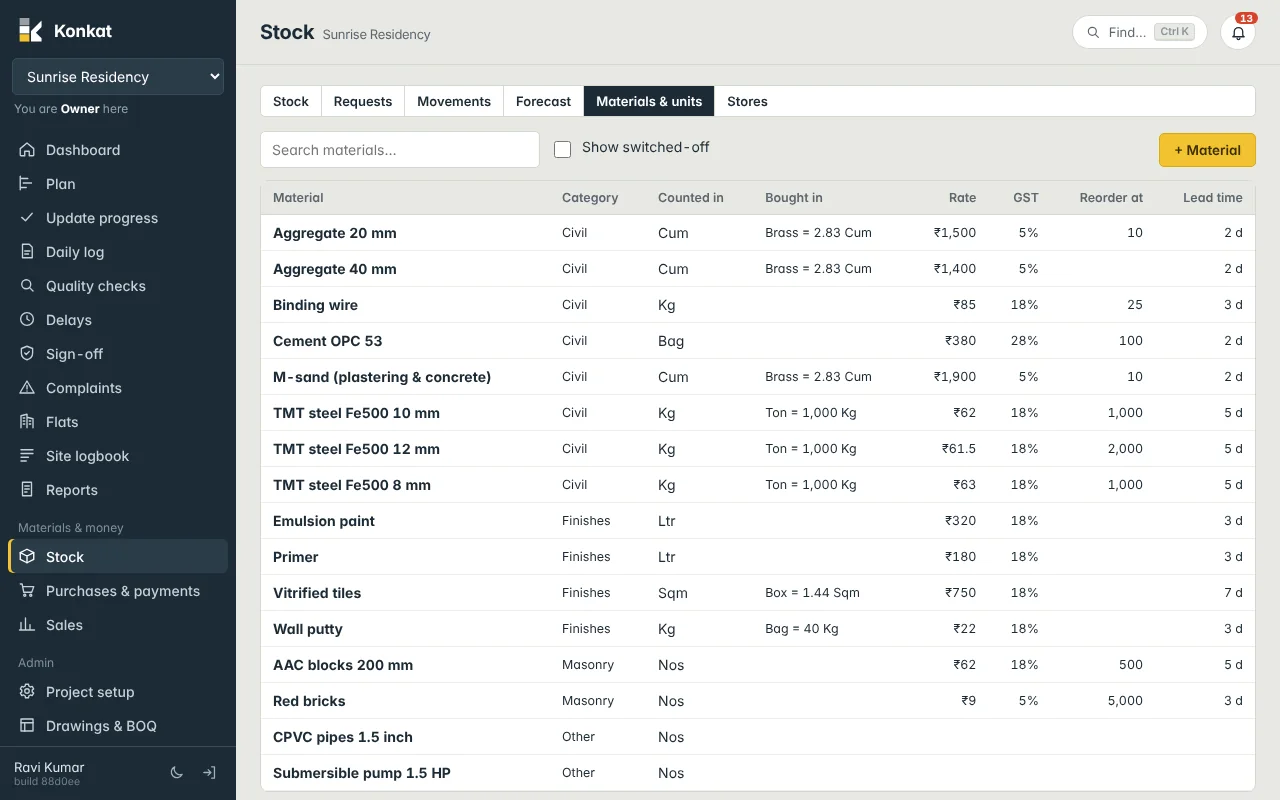Open the Sunrise Residency project dropdown
The height and width of the screenshot is (800, 1280).
point(118,77)
